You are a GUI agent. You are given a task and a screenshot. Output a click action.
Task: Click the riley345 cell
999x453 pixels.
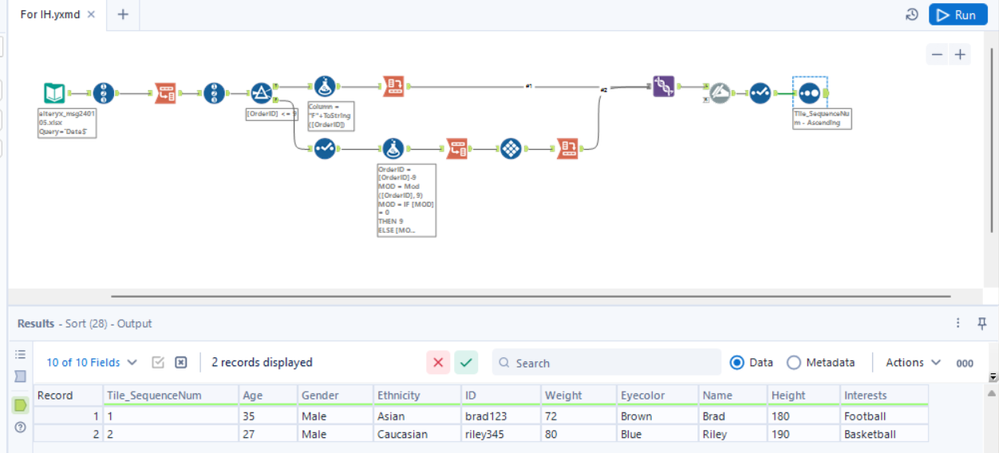[501, 434]
